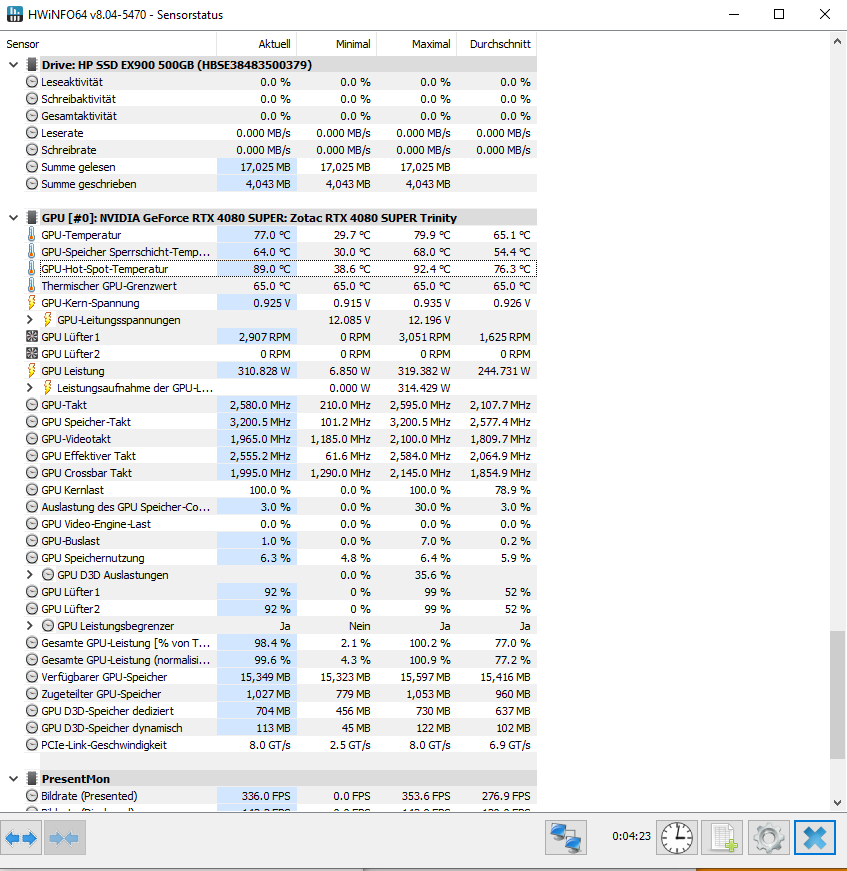Viewport: 847px width, 871px height.
Task: Click the 92.4 °C hot-spot maximum value
Action: click(432, 269)
